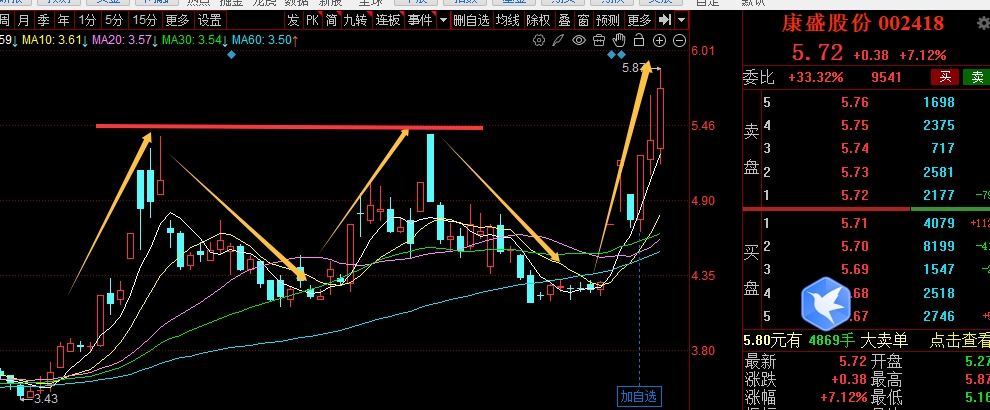This screenshot has width=990, height=410.
Task: Zoom out with the minus circle icon
Action: click(679, 40)
